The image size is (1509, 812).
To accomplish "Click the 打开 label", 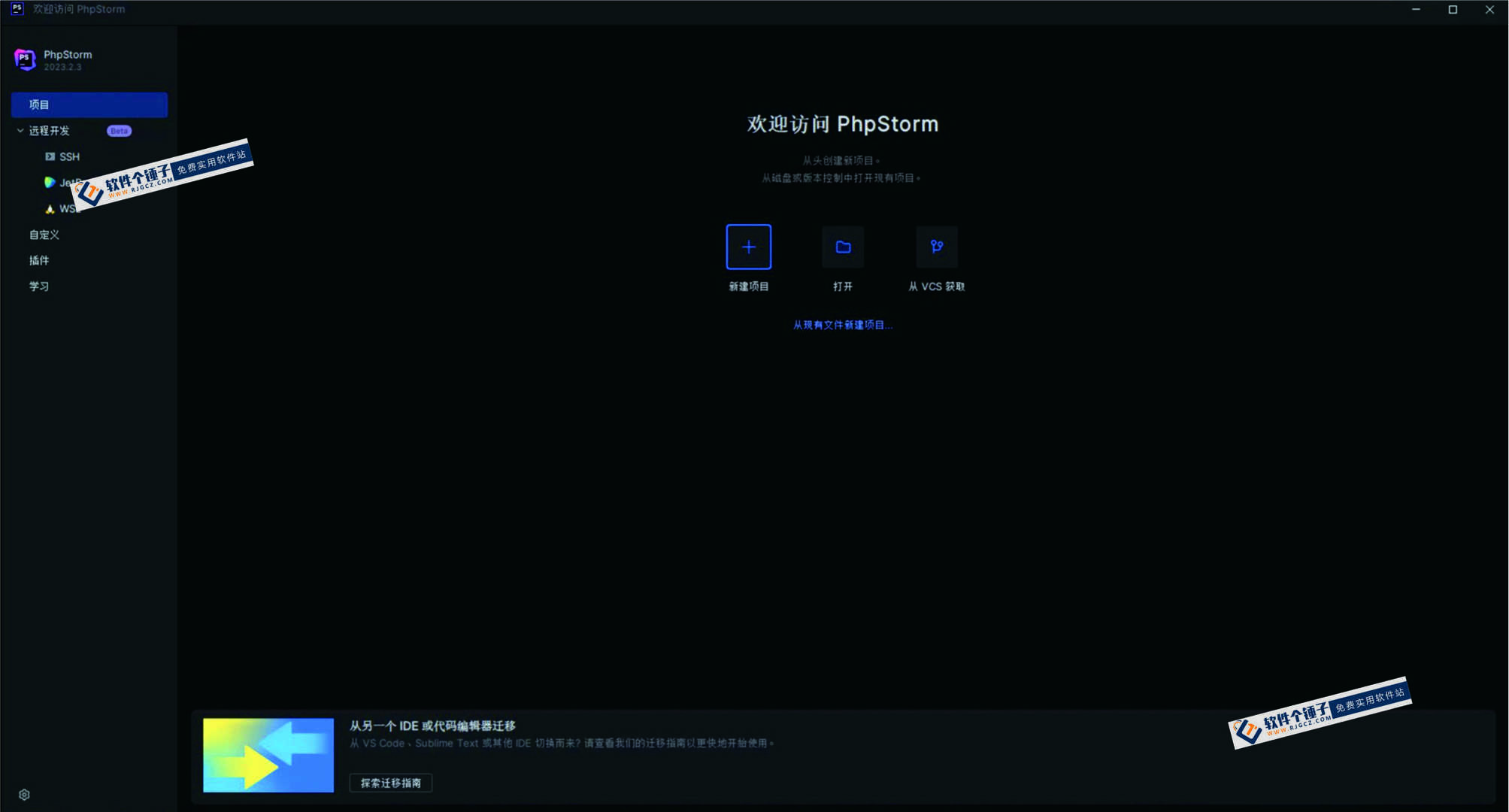I will coord(843,286).
